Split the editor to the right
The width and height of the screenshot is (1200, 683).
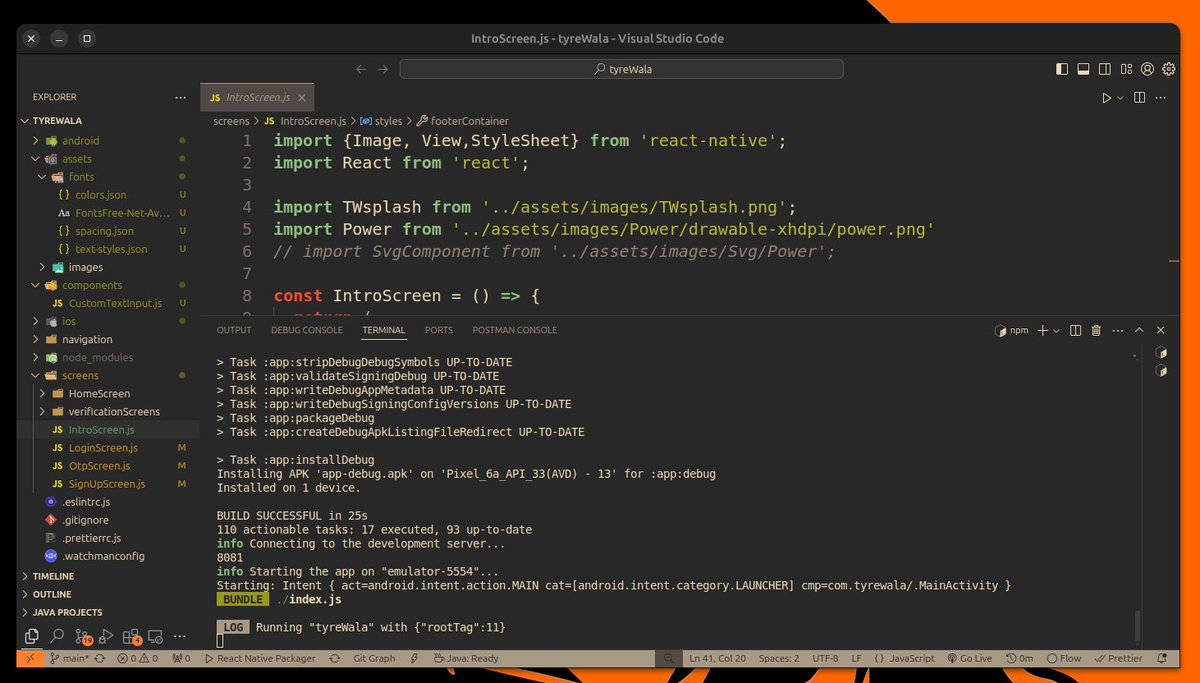[1141, 97]
